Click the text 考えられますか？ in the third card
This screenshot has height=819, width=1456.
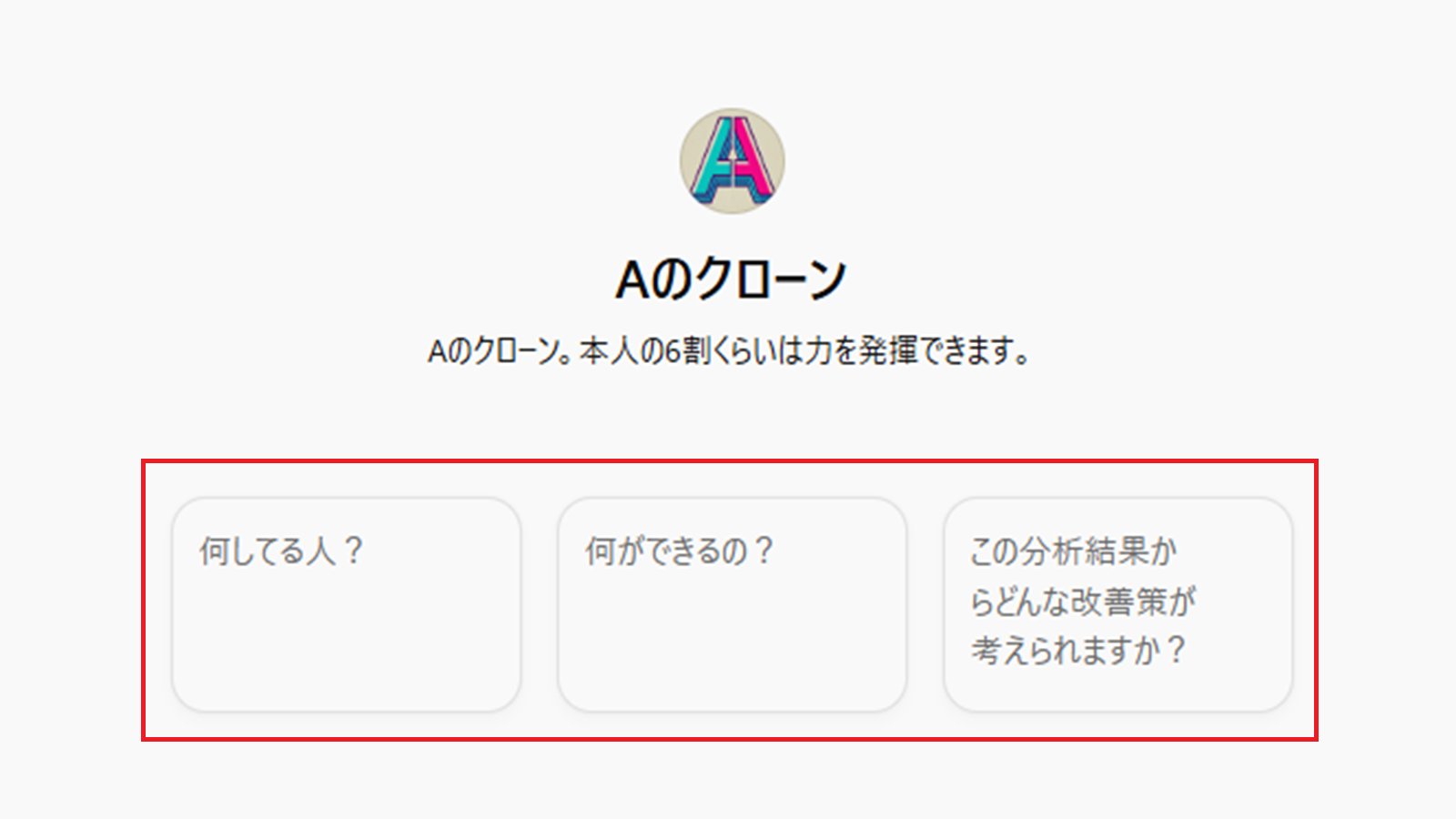1078,651
